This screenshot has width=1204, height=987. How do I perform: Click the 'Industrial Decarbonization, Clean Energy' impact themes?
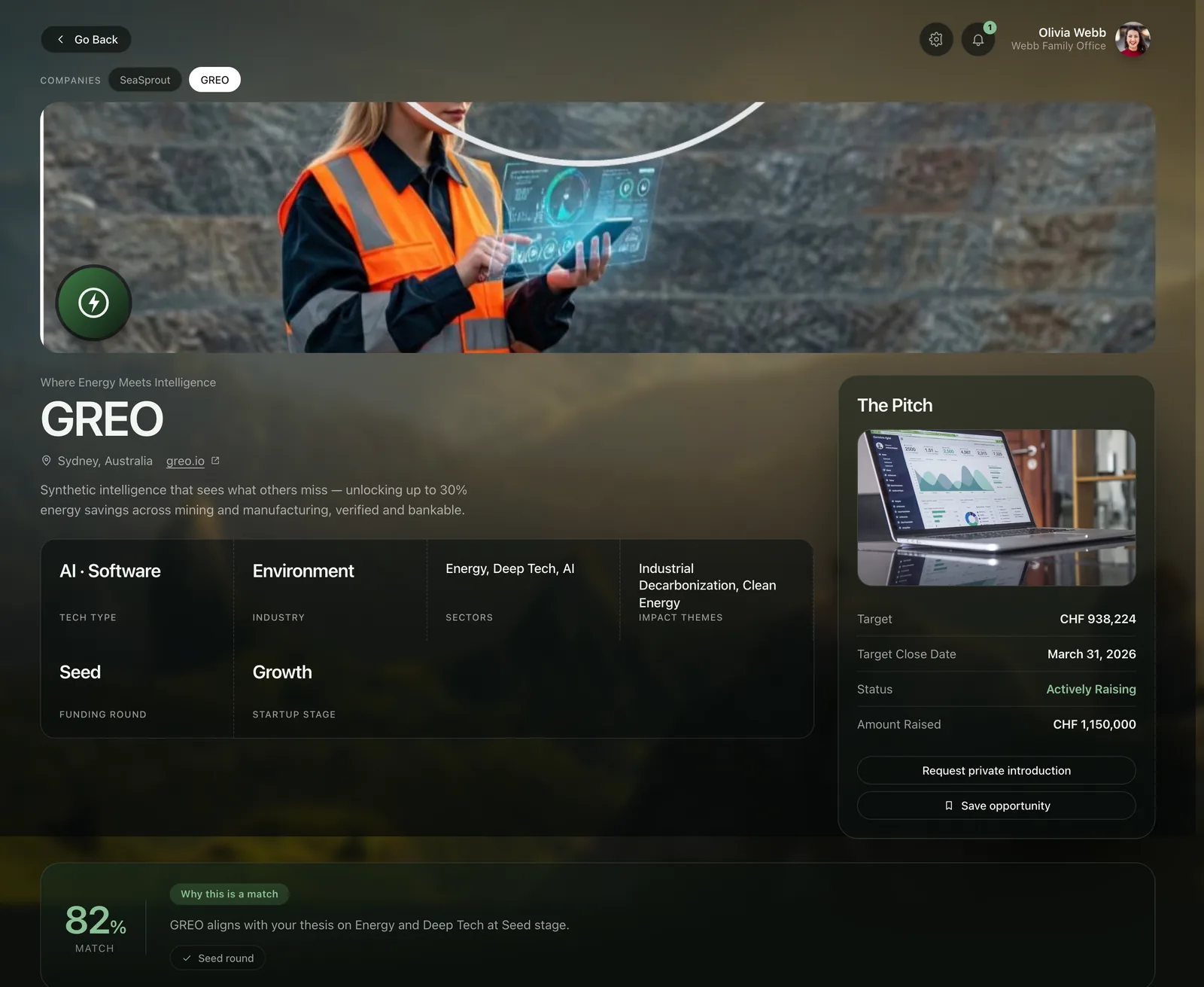click(x=707, y=586)
